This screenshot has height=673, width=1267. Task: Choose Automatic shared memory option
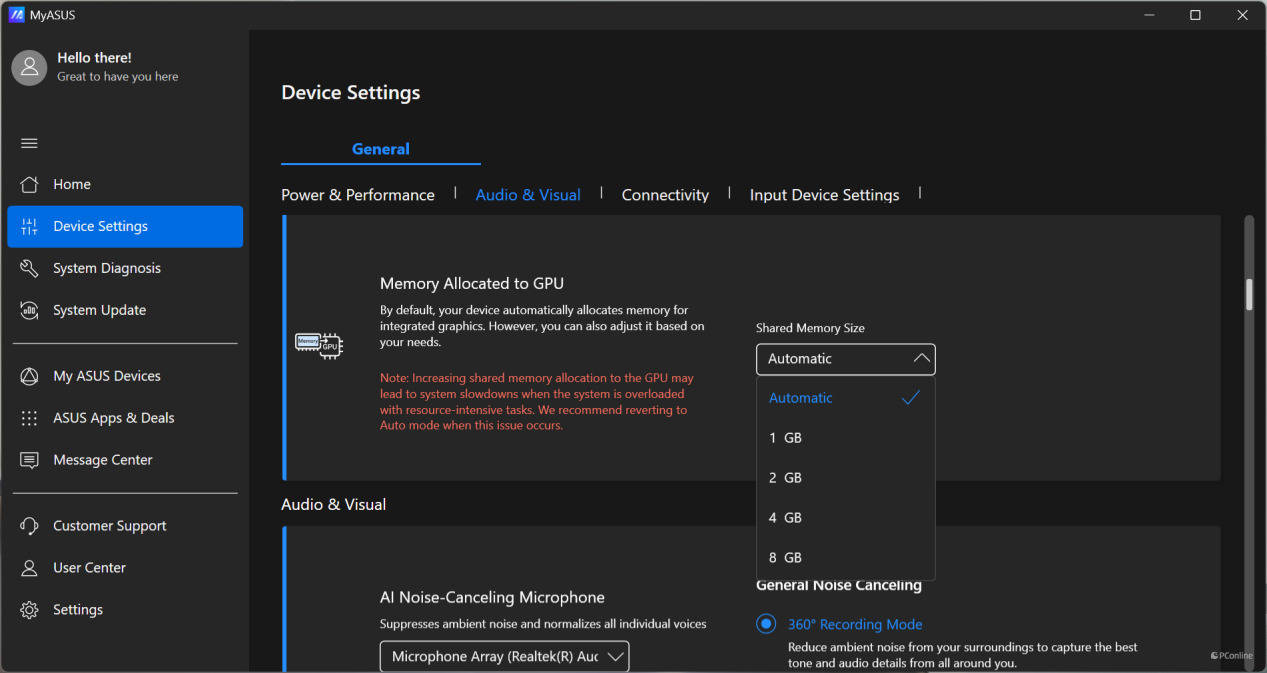[846, 398]
